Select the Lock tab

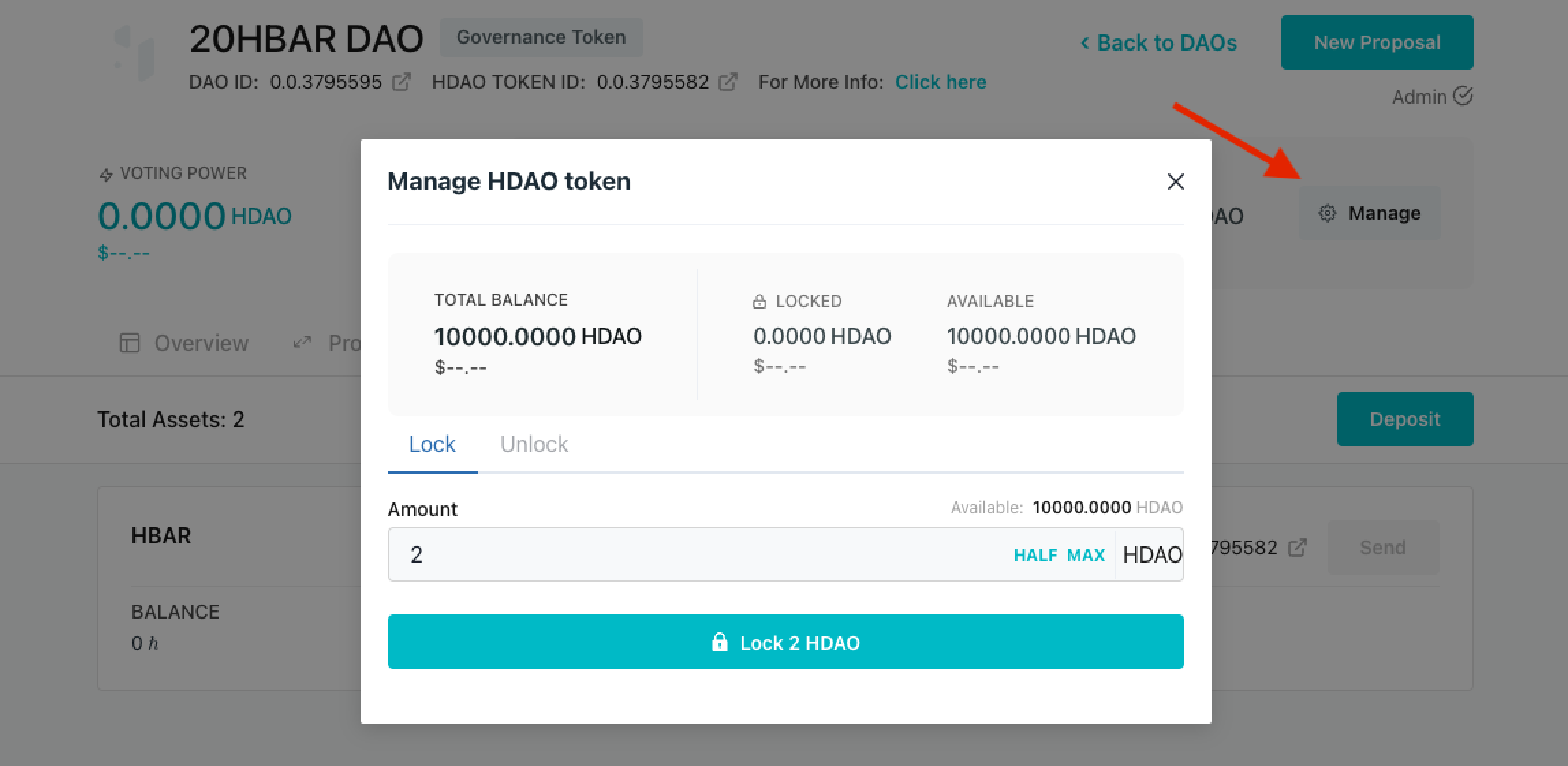click(x=432, y=444)
